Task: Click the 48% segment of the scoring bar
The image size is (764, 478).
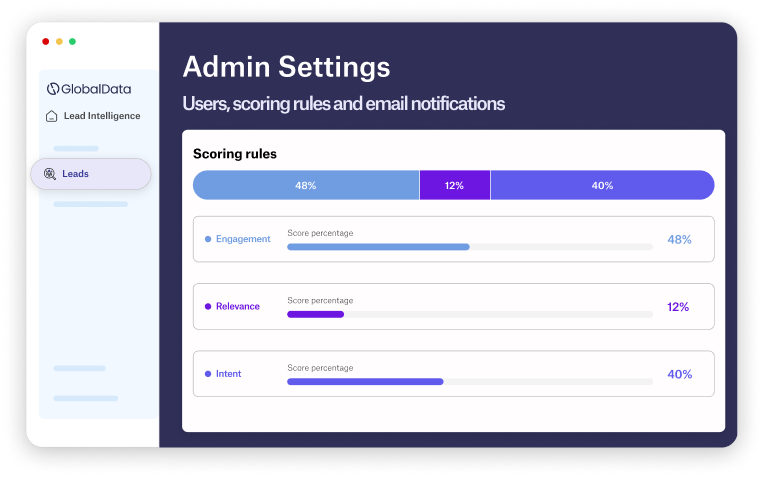Action: pyautogui.click(x=306, y=185)
